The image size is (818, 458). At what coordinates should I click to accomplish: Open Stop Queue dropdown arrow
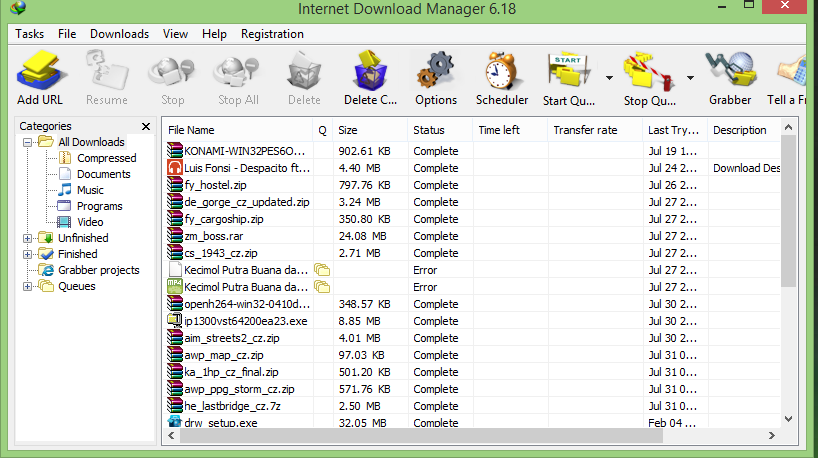pos(690,78)
